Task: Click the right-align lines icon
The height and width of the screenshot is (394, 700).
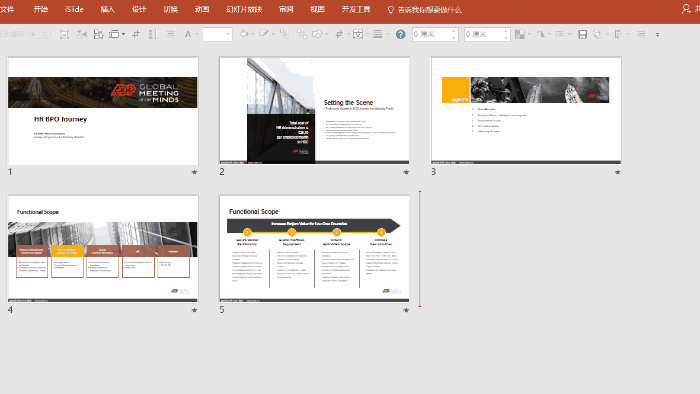Action: 641,34
